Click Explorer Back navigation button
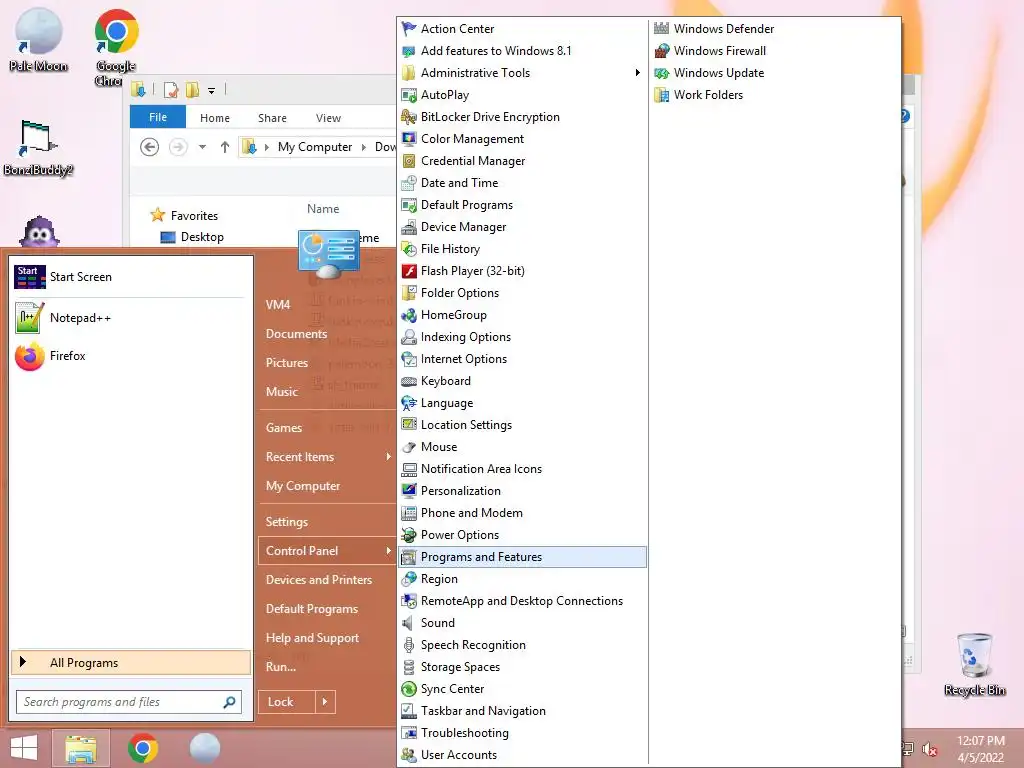Viewport: 1024px width, 768px height. (150, 148)
